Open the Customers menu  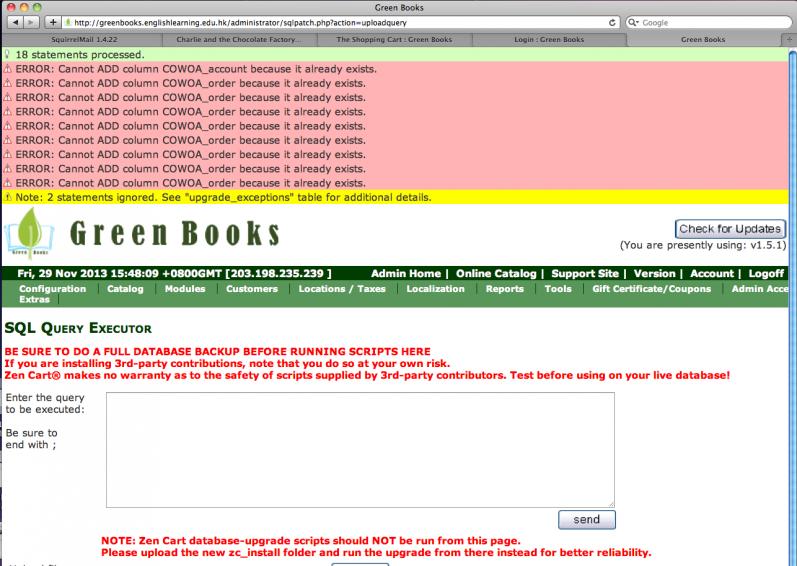point(252,289)
